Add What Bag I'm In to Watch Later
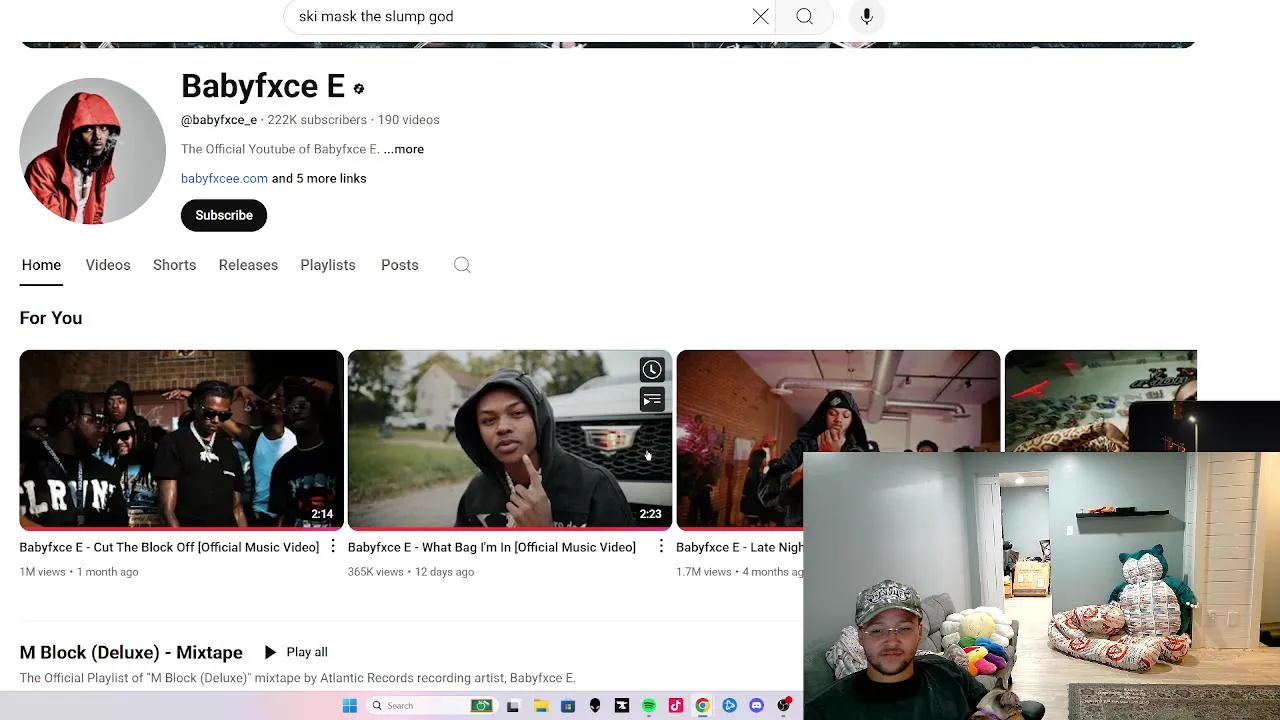This screenshot has height=720, width=1280. [x=652, y=370]
